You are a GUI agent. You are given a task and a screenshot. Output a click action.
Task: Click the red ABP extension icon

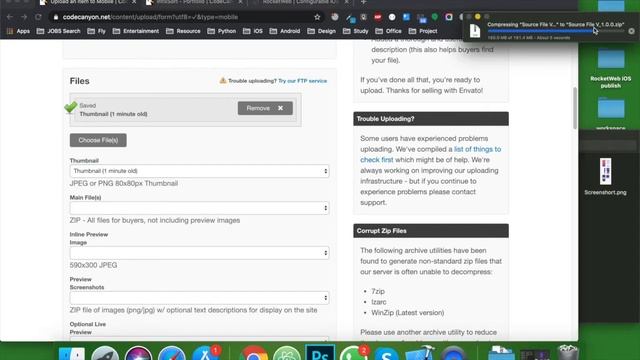(378, 17)
